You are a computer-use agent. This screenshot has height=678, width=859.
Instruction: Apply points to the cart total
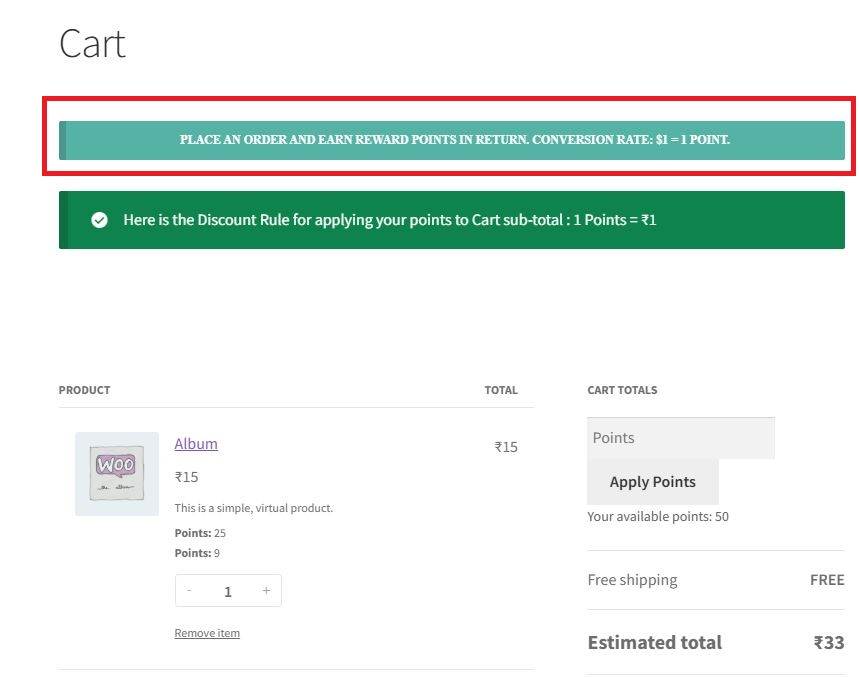tap(652, 482)
